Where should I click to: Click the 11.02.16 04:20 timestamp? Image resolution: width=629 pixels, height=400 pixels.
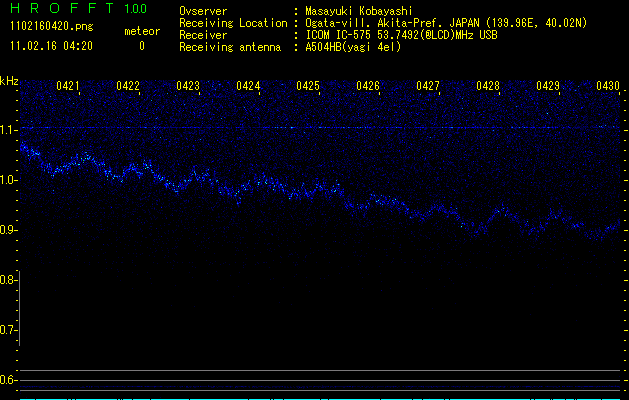(x=50, y=47)
